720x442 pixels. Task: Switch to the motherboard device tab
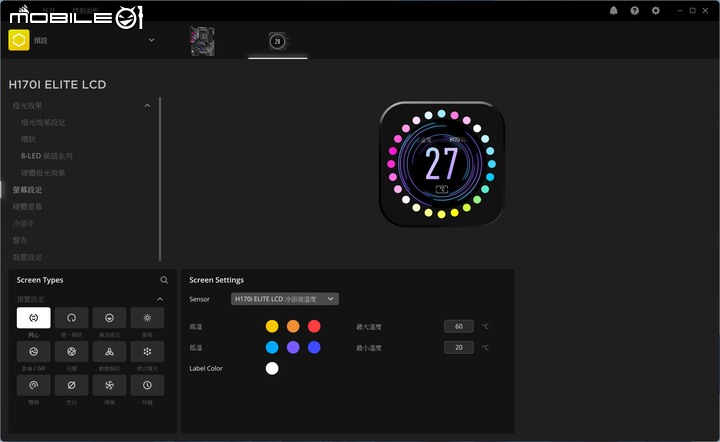click(x=202, y=41)
